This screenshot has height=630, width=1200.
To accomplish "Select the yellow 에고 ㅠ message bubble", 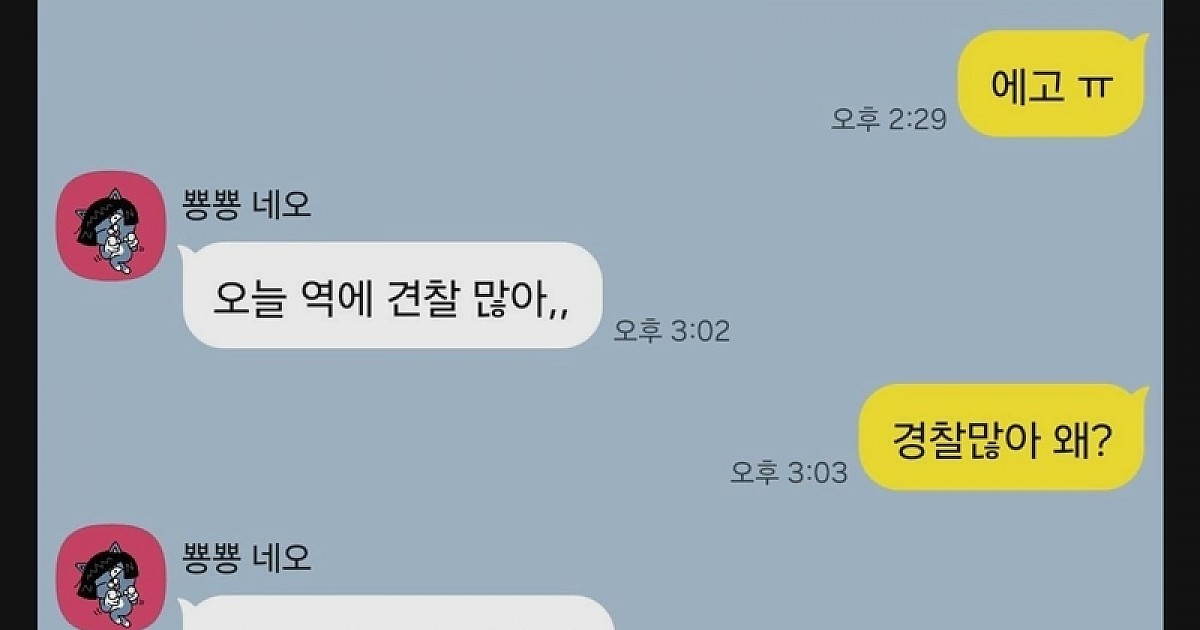I will click(x=1051, y=86).
